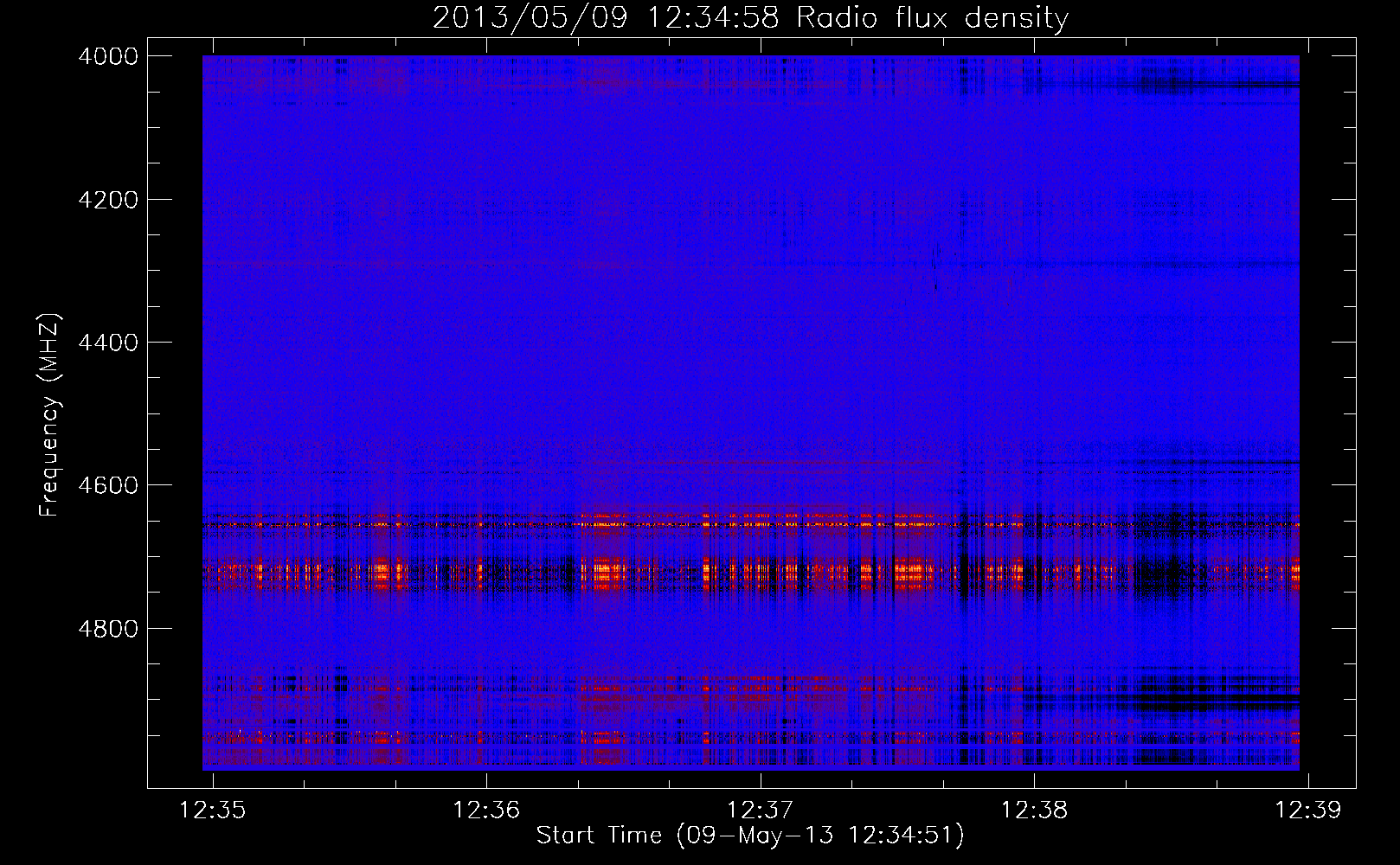Click the 12:38 time tick label
Viewport: 1400px width, 865px height.
[x=1034, y=810]
